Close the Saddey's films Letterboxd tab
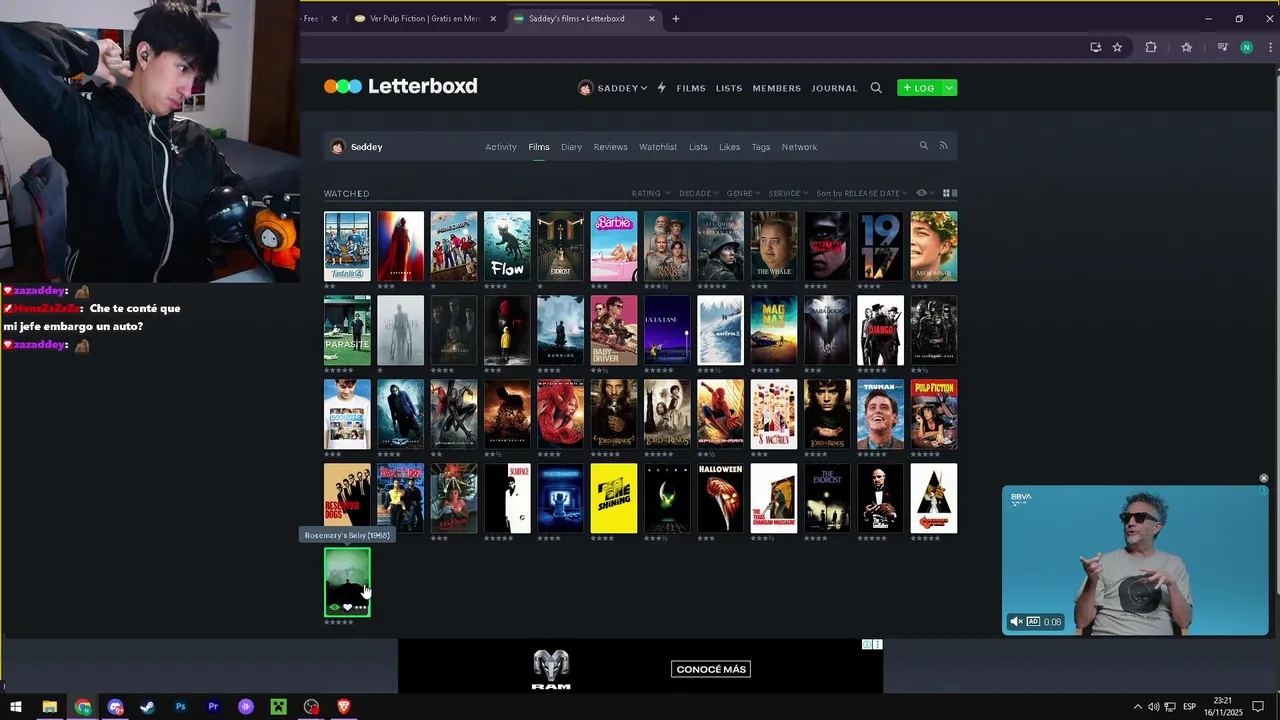Viewport: 1280px width, 720px height. pos(652,18)
